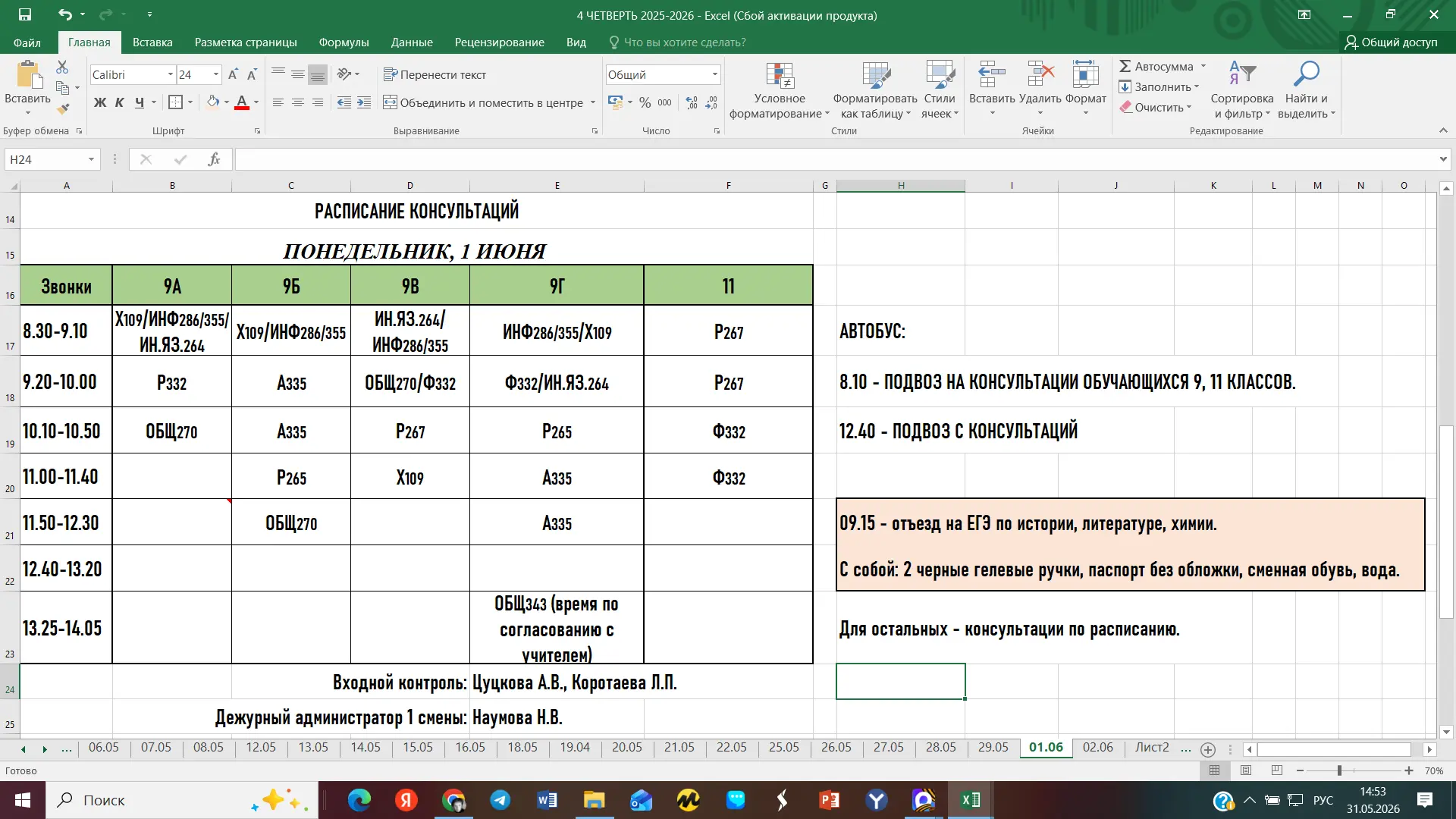Switch to Вставка ribbon tab
The image size is (1456, 819).
coord(152,42)
